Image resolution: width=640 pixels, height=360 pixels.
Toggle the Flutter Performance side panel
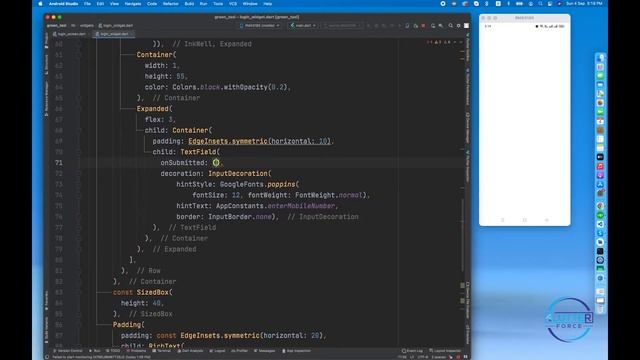[467, 87]
